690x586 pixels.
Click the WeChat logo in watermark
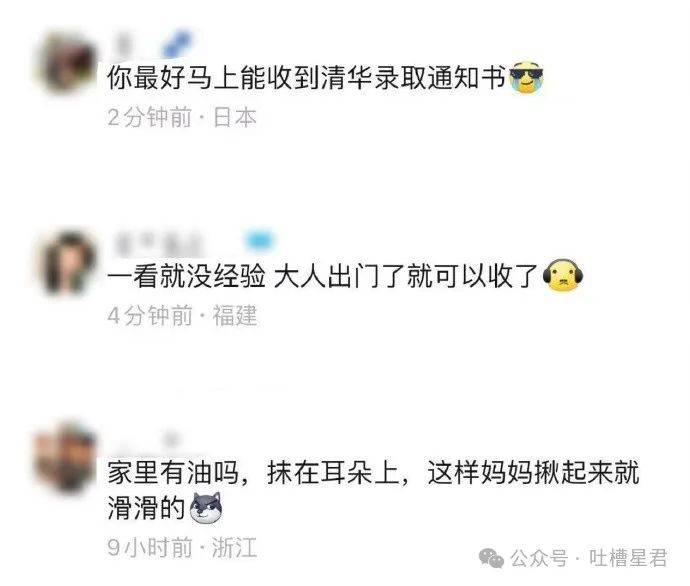[x=491, y=558]
